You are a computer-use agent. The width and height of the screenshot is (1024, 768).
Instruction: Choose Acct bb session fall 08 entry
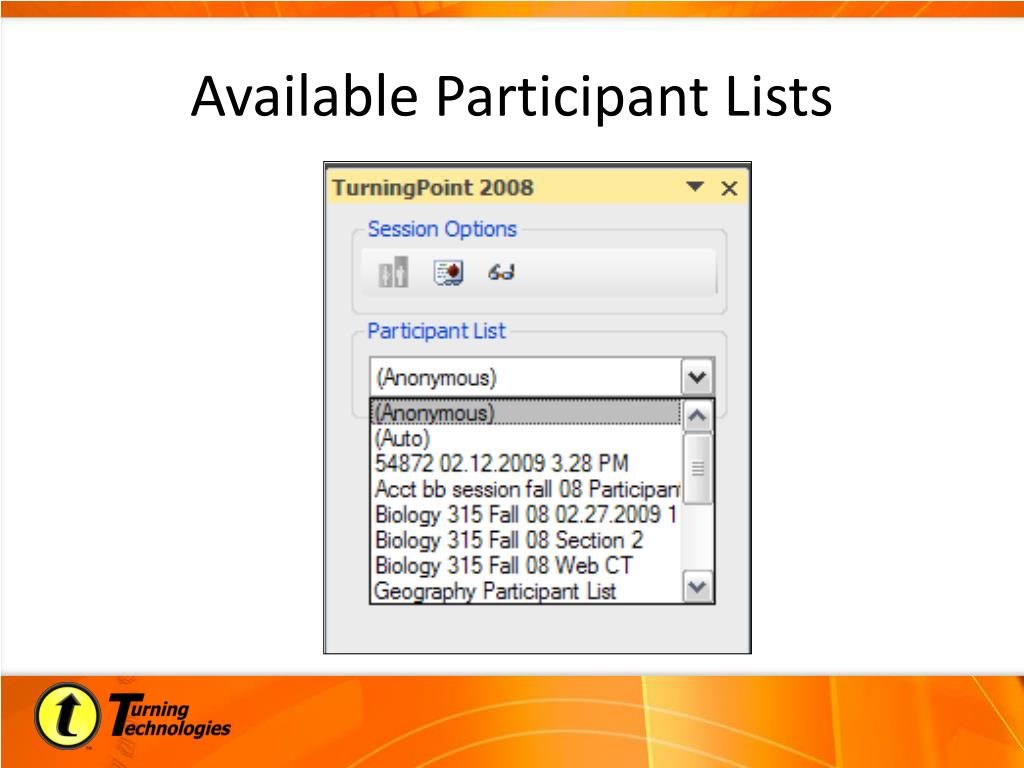pos(526,488)
